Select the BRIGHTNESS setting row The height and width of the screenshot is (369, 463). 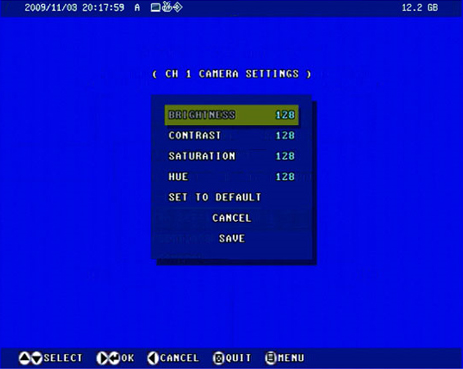click(232, 115)
